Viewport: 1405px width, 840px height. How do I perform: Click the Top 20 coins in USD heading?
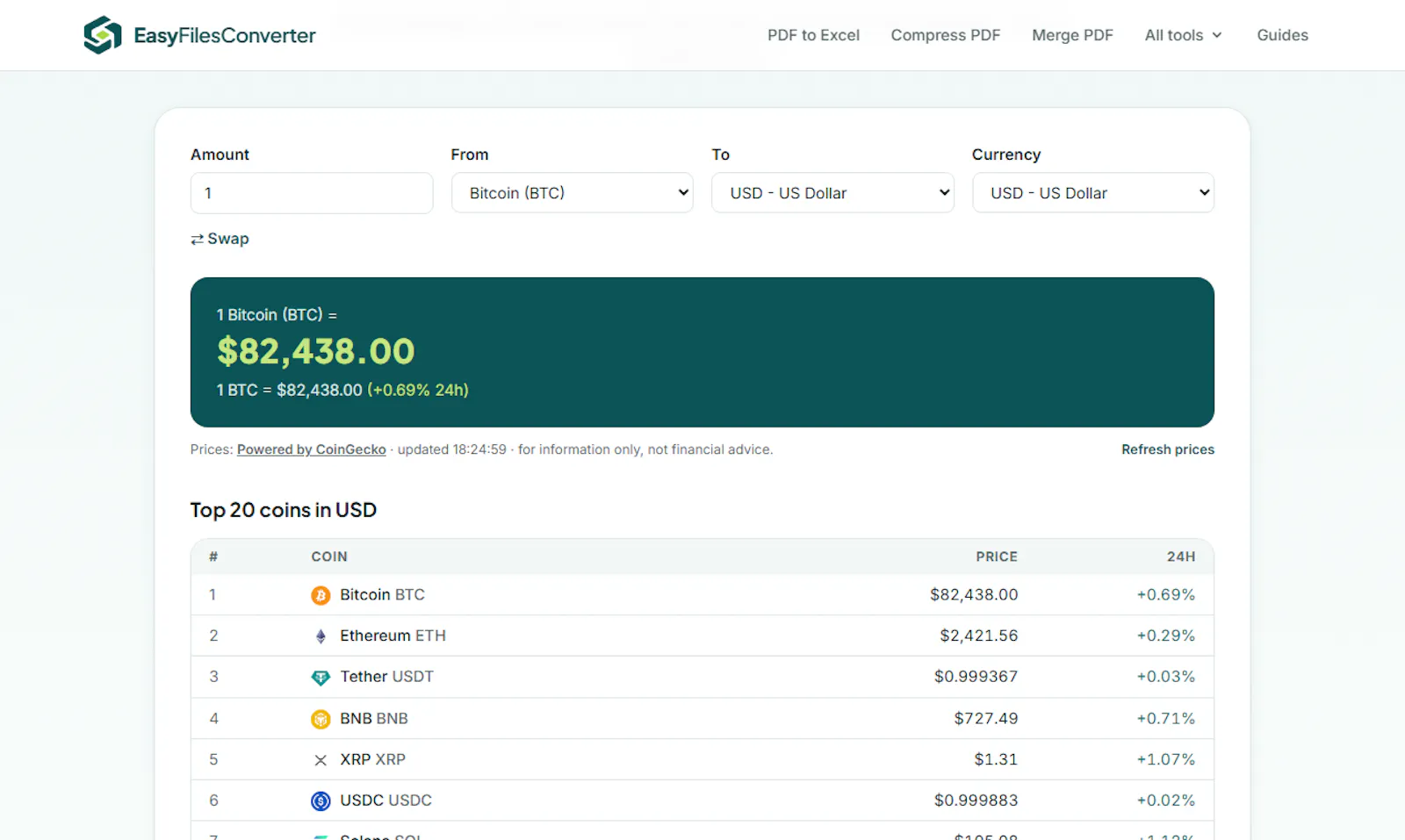coord(284,510)
